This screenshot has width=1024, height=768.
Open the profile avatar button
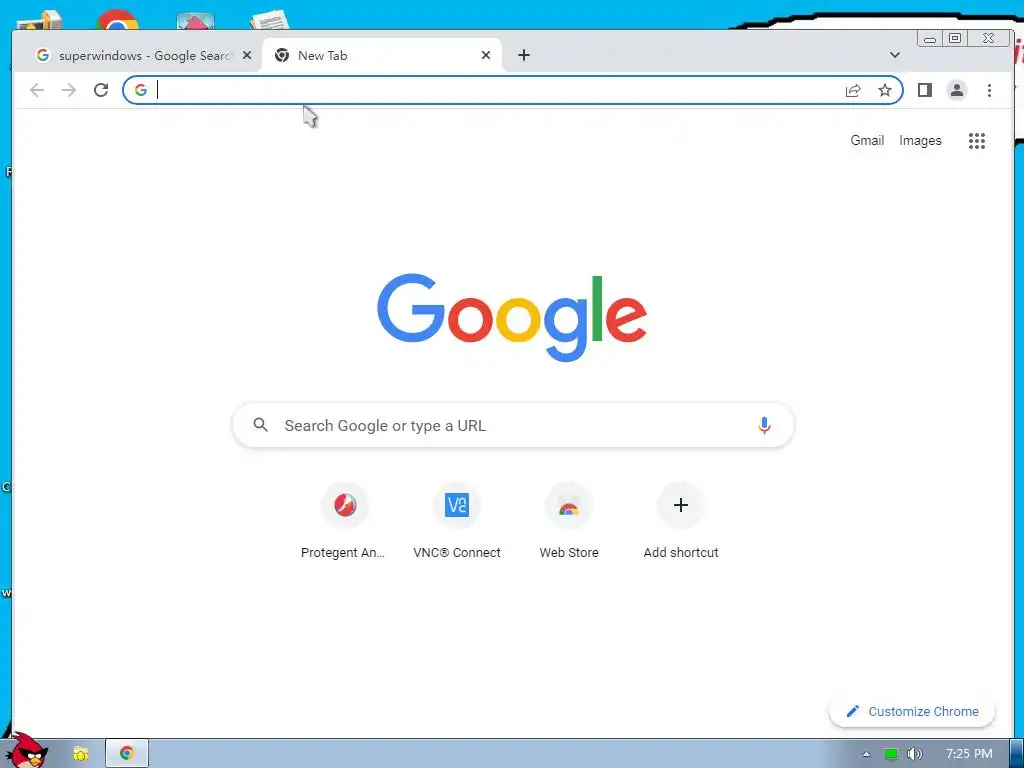(x=957, y=90)
